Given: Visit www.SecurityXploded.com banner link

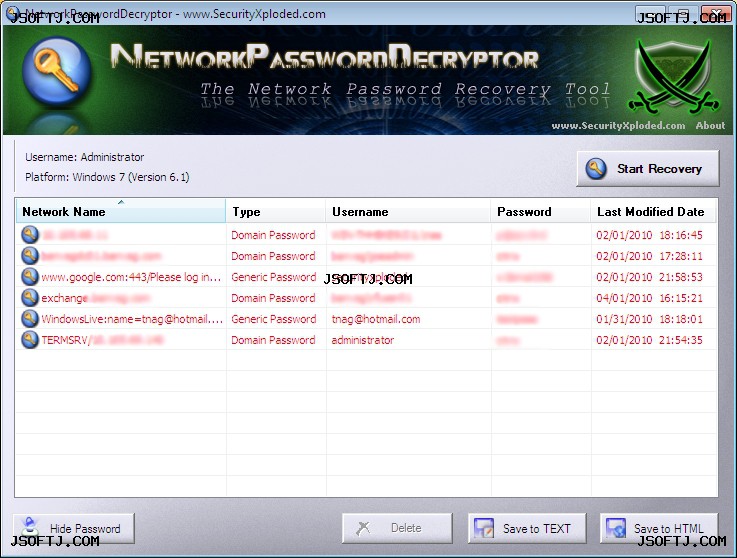Looking at the screenshot, I should (618, 126).
